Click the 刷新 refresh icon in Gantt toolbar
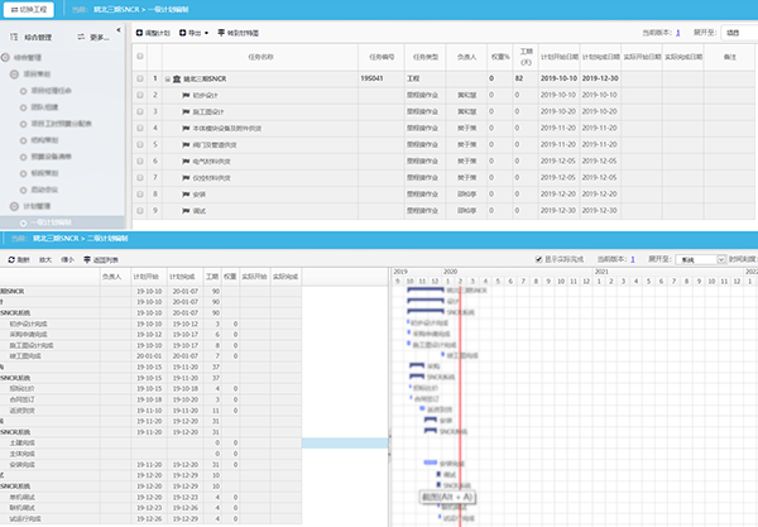 (x=11, y=259)
